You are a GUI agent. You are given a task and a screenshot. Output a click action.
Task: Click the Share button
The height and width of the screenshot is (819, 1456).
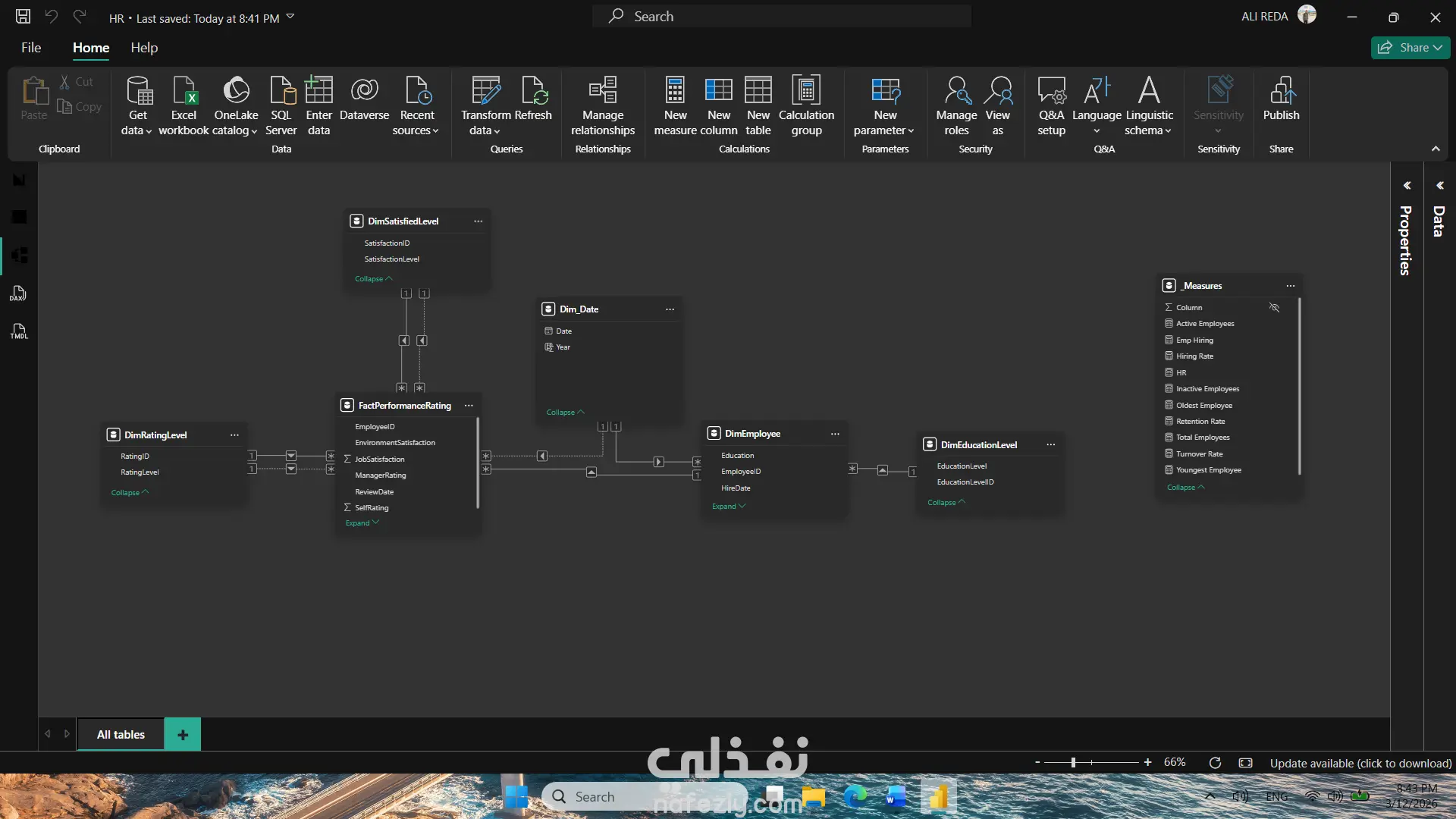pyautogui.click(x=1409, y=48)
